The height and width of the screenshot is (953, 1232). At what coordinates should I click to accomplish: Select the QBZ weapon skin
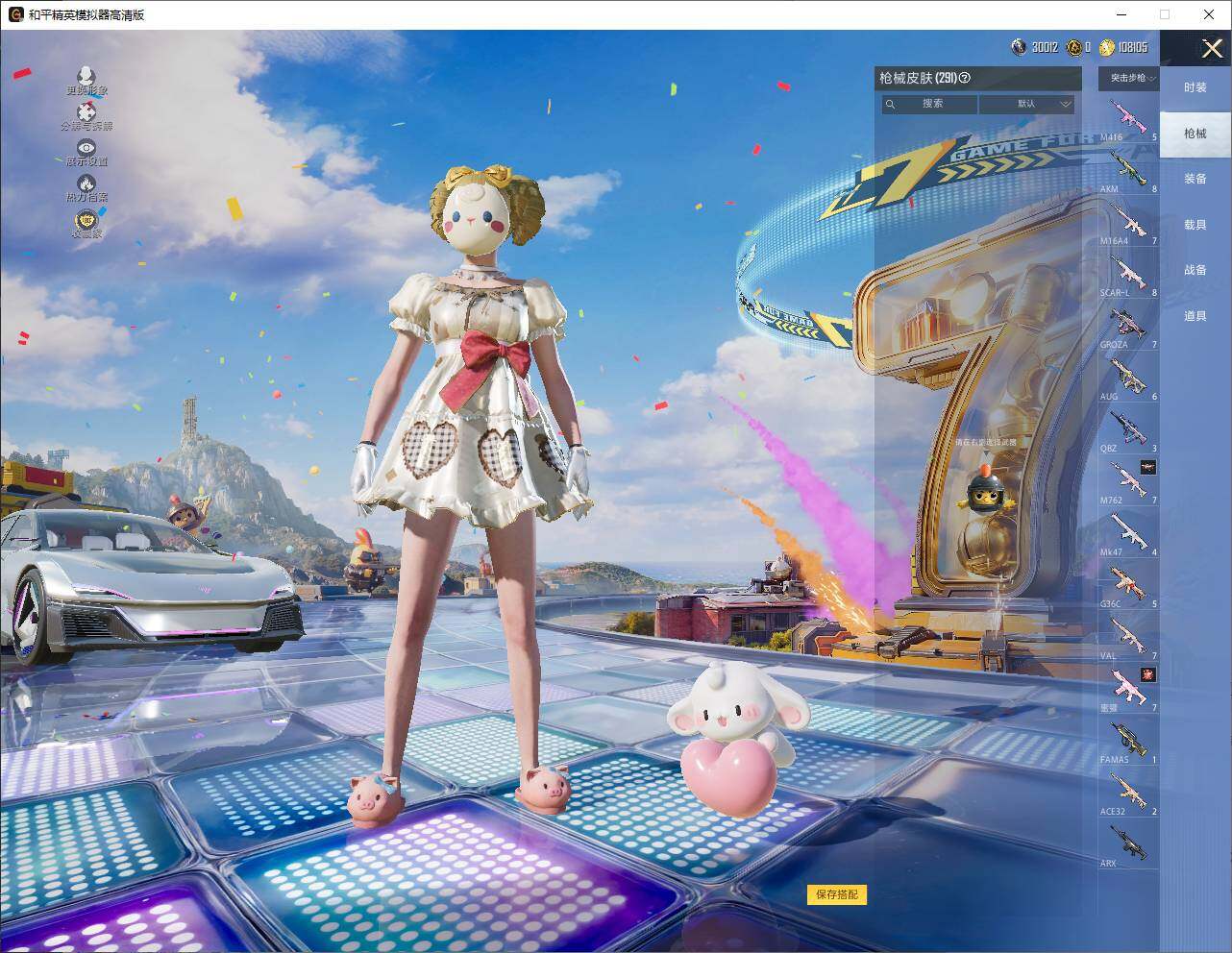(x=1128, y=430)
